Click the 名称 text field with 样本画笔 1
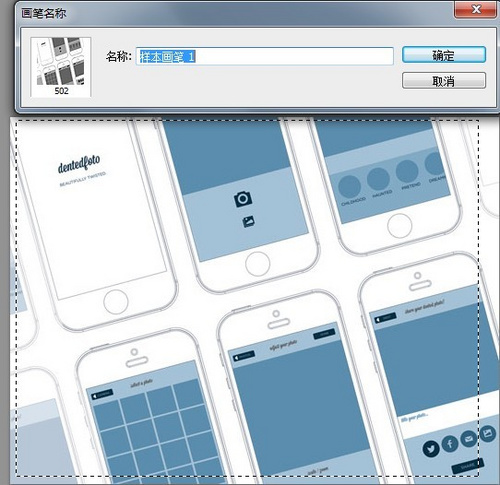 click(x=265, y=56)
